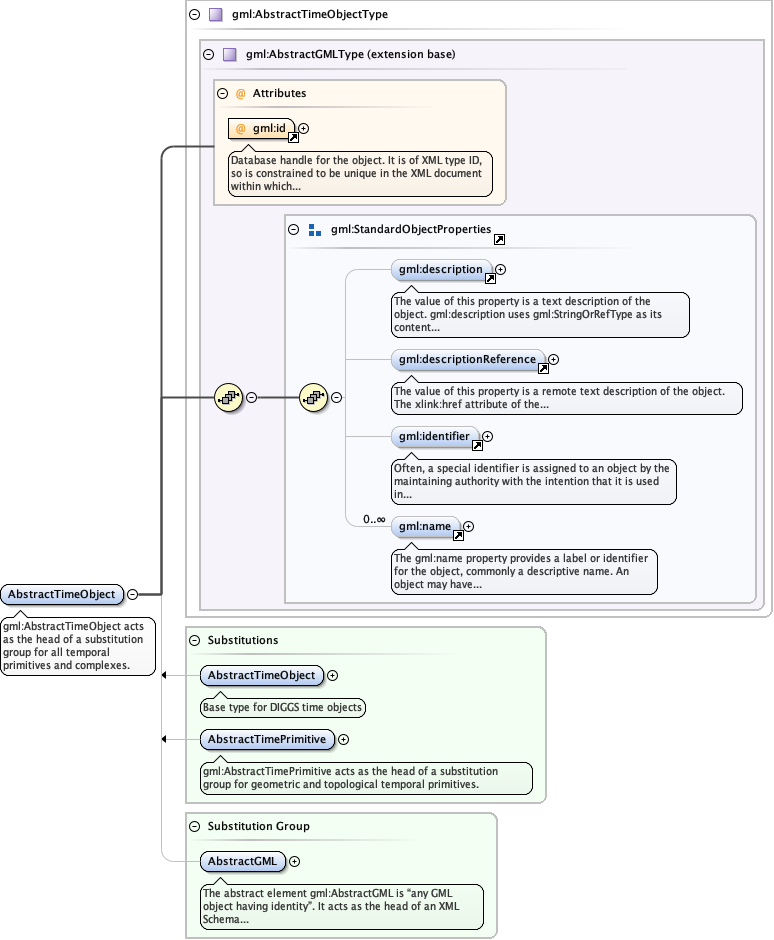Expand the gml:name element

pos(468,526)
